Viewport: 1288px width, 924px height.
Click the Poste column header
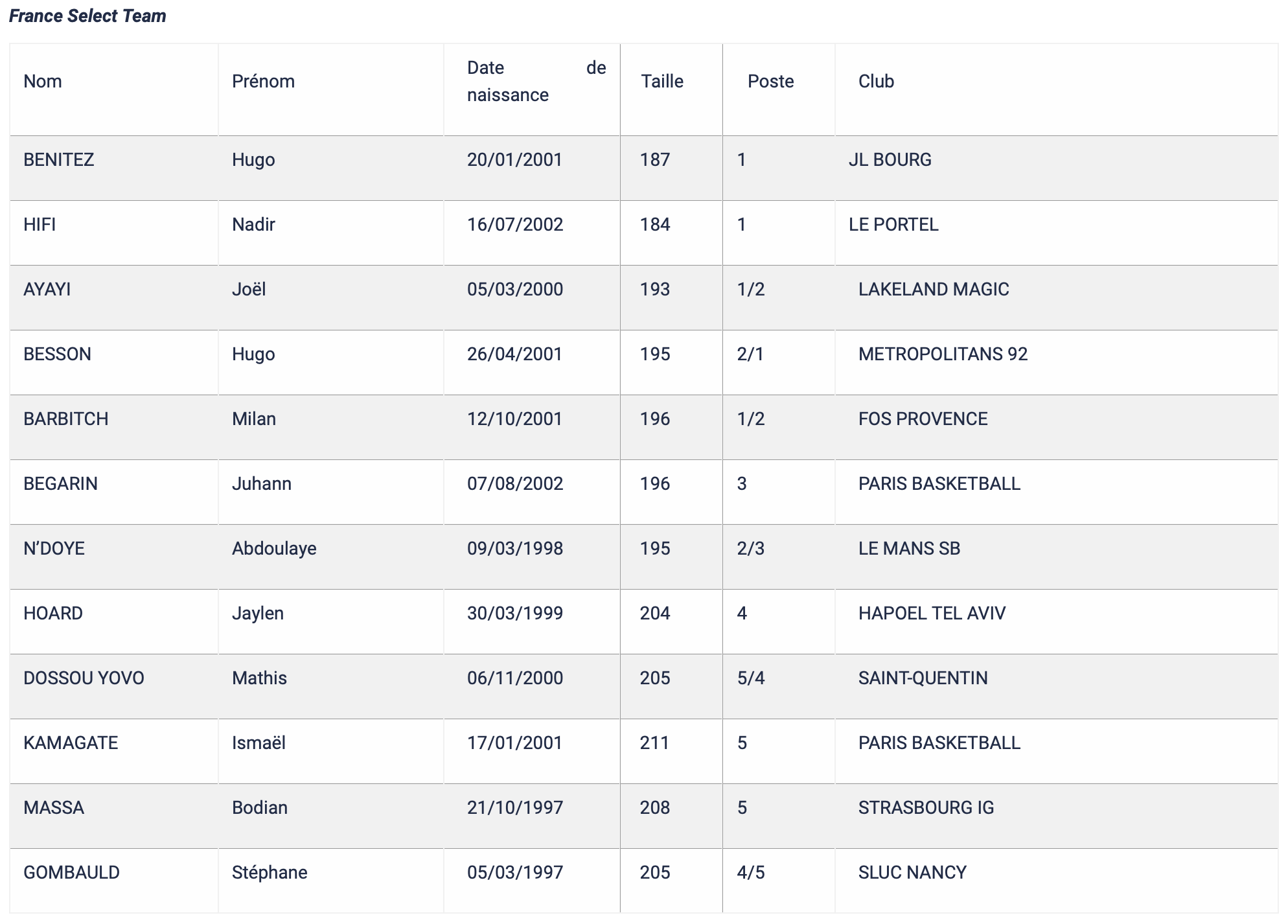coord(770,82)
